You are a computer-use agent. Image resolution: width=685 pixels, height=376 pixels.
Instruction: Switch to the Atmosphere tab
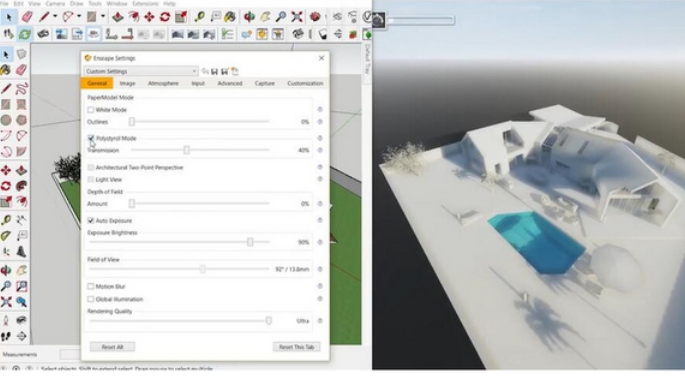[163, 83]
